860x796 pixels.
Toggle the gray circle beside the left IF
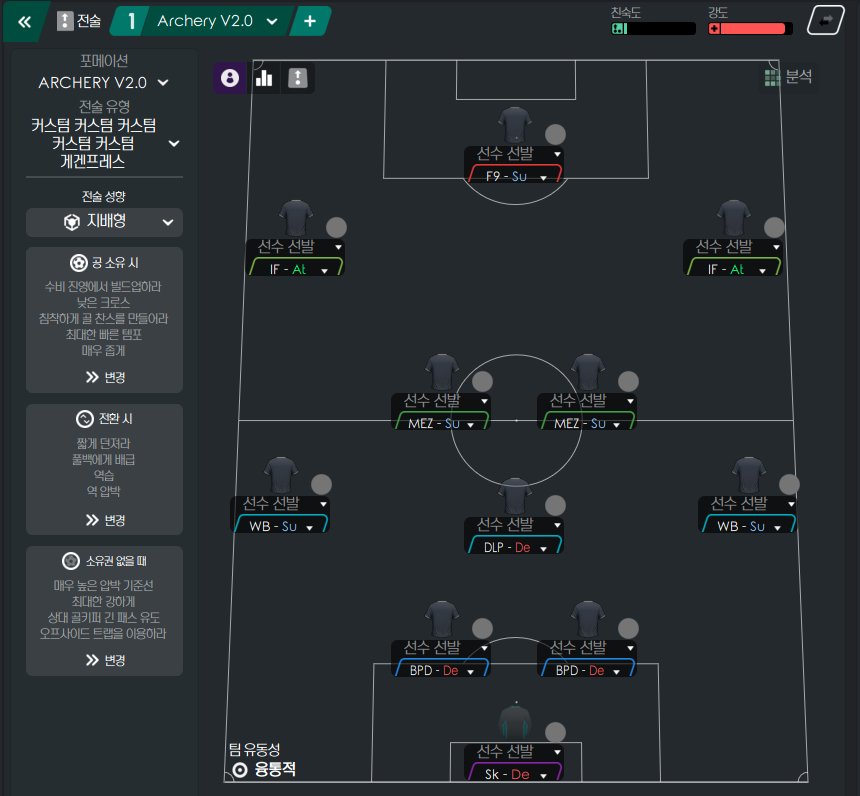tap(336, 227)
